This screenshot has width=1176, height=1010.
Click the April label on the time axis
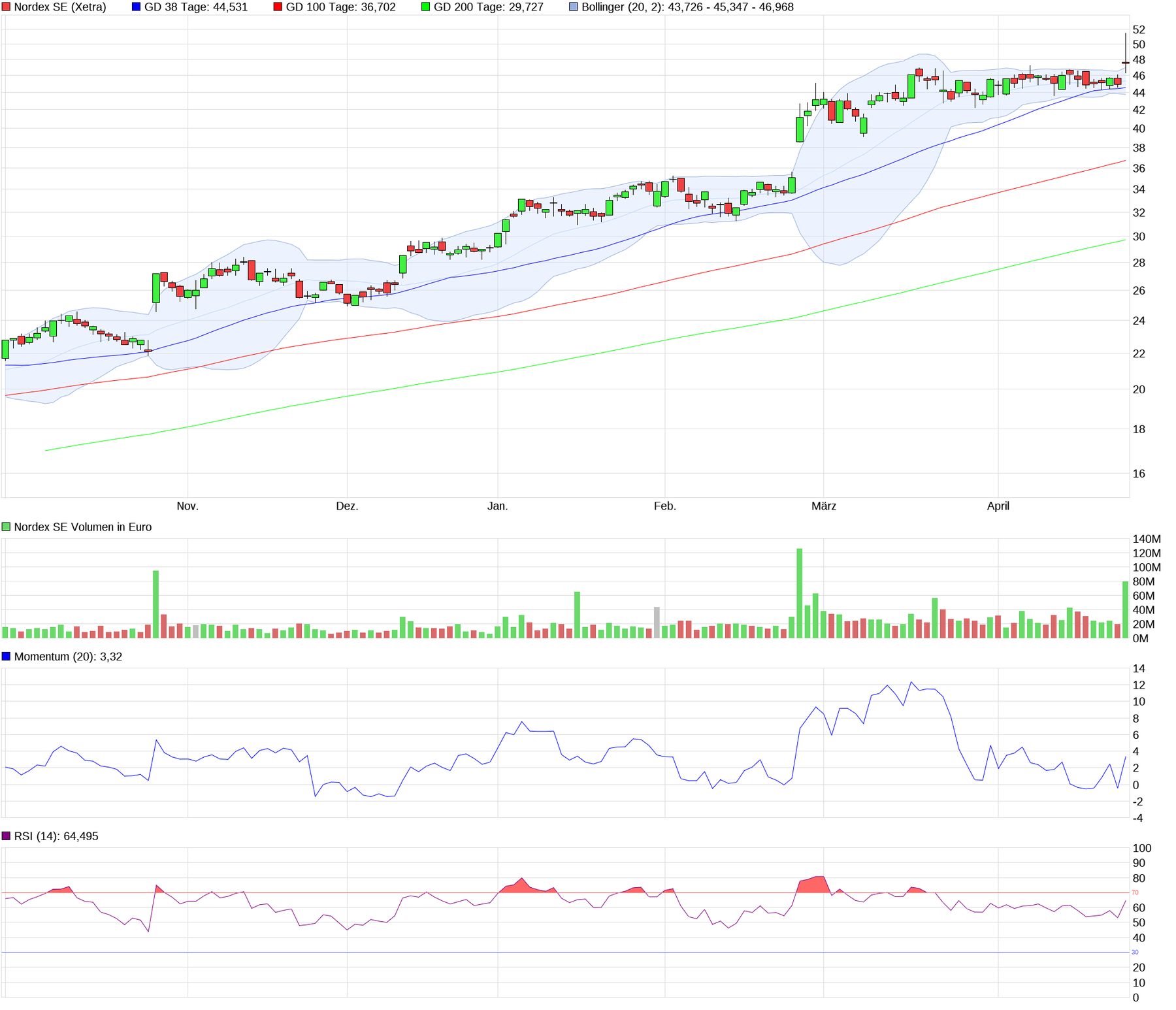pyautogui.click(x=998, y=506)
